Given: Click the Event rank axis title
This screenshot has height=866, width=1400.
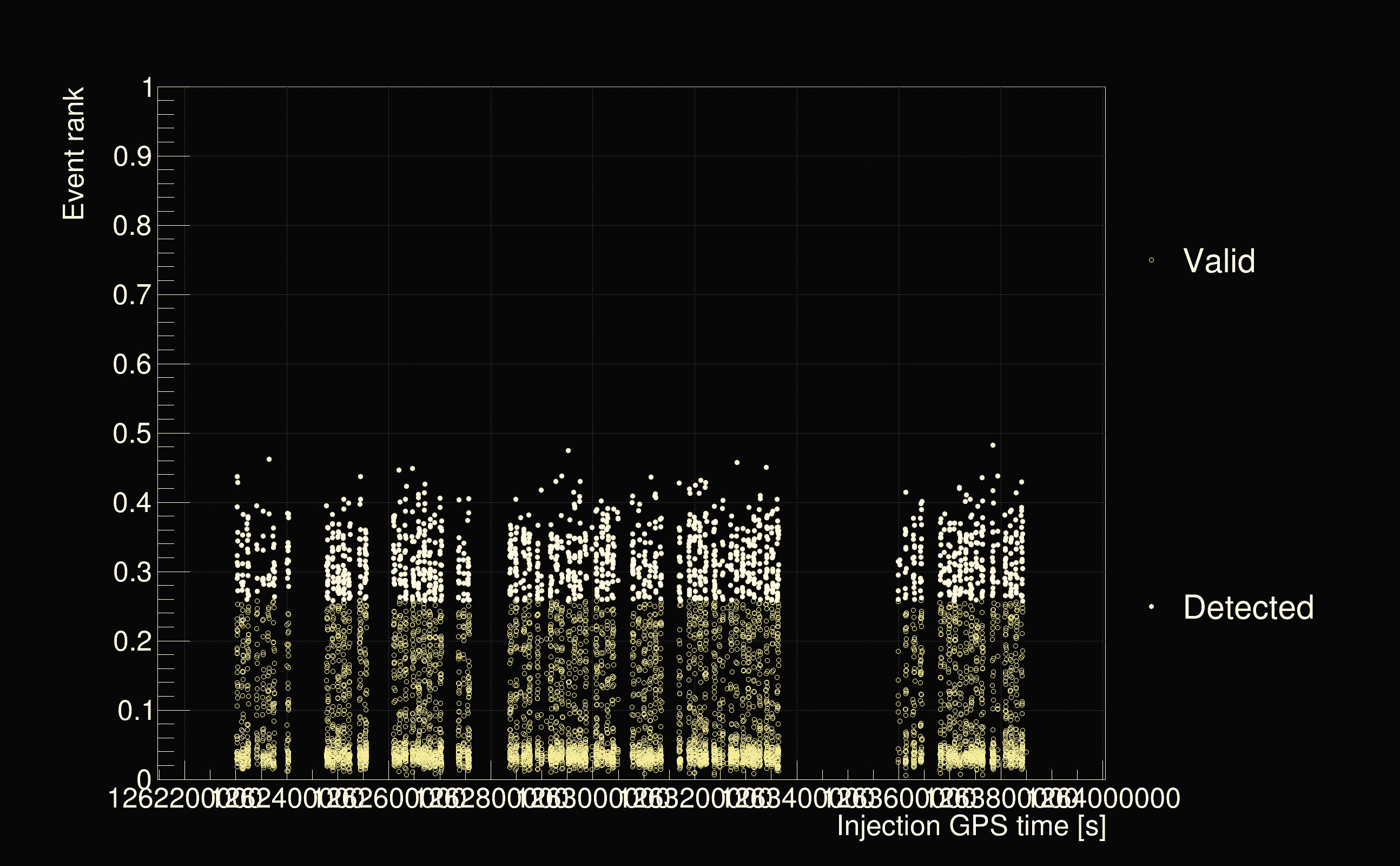Looking at the screenshot, I should coord(74,154).
